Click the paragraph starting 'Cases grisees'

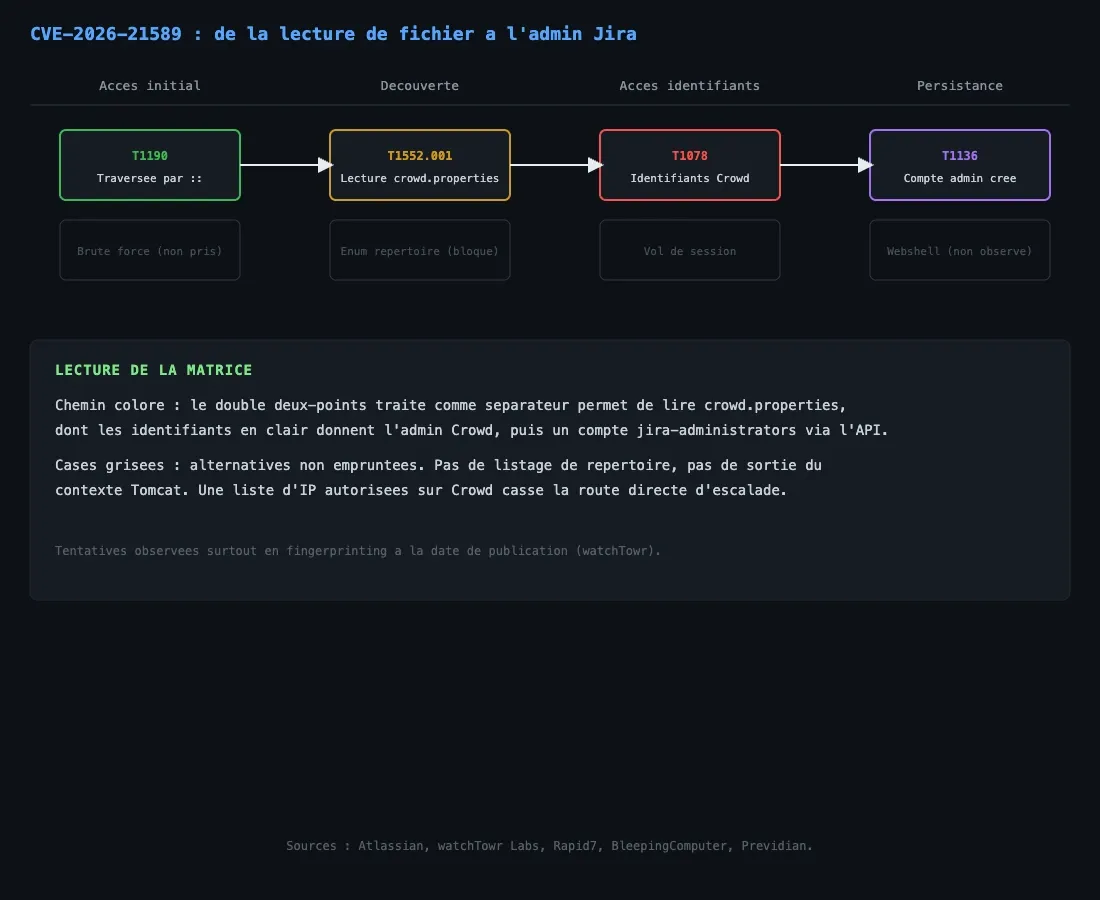click(438, 478)
